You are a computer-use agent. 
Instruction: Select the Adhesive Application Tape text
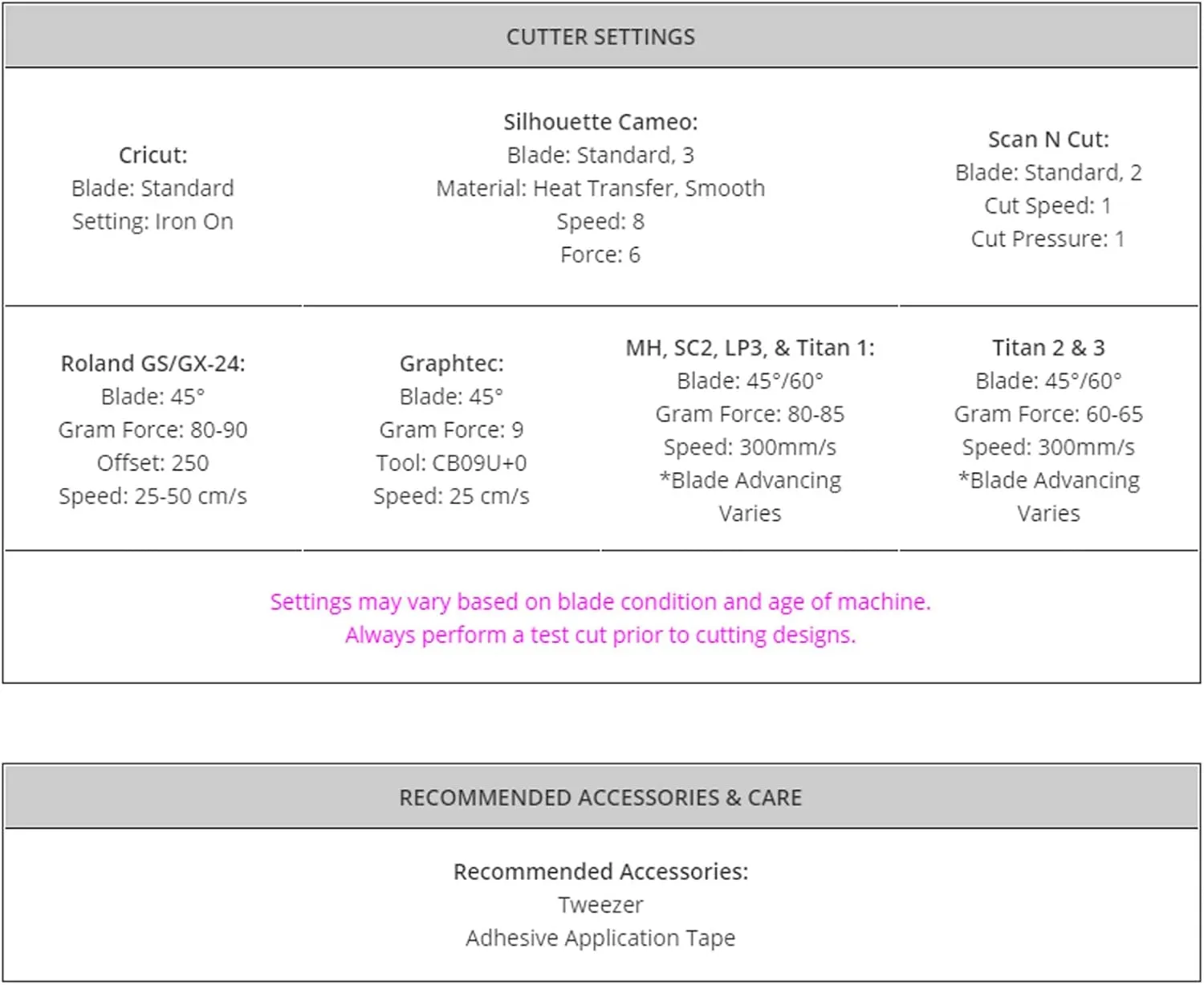(600, 938)
